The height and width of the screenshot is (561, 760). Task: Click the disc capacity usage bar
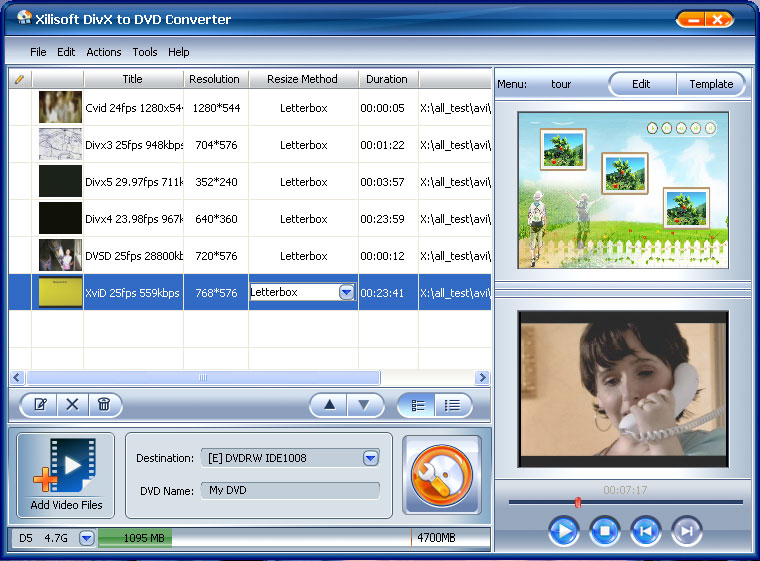pos(294,538)
